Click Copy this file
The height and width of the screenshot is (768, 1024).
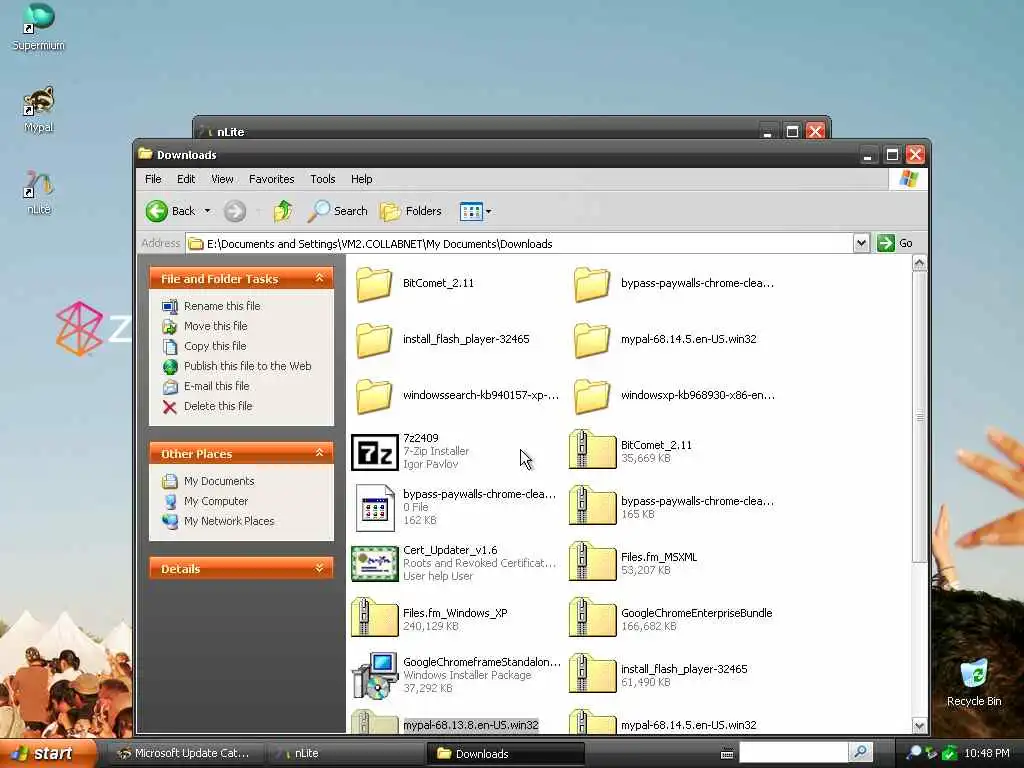coord(204,346)
